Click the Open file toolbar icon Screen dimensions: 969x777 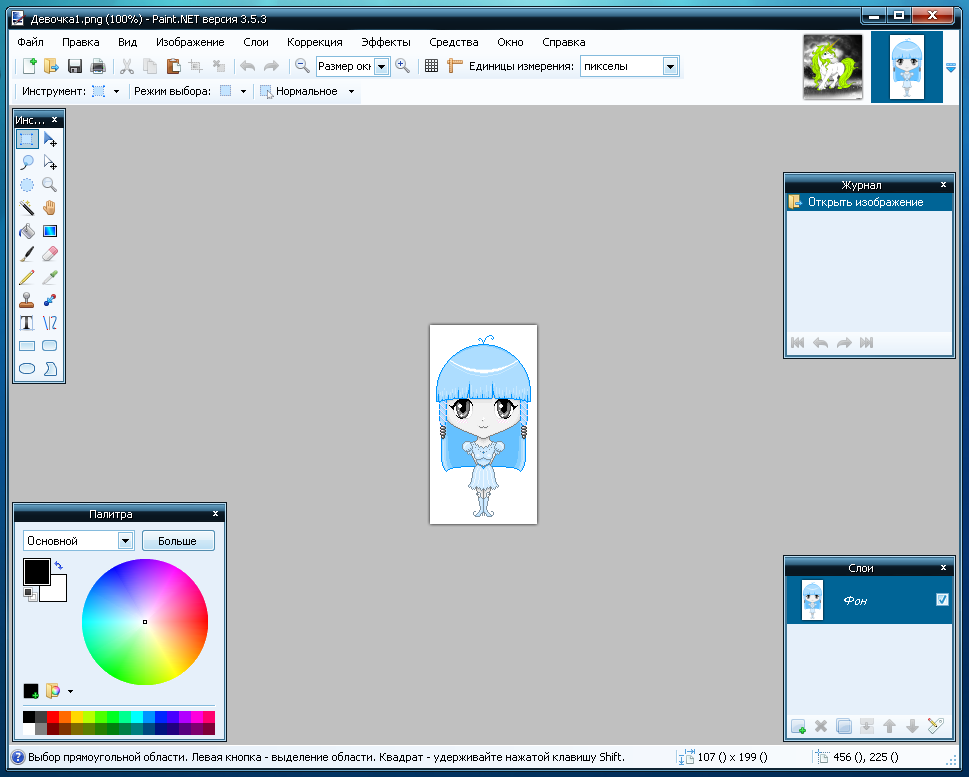[51, 66]
